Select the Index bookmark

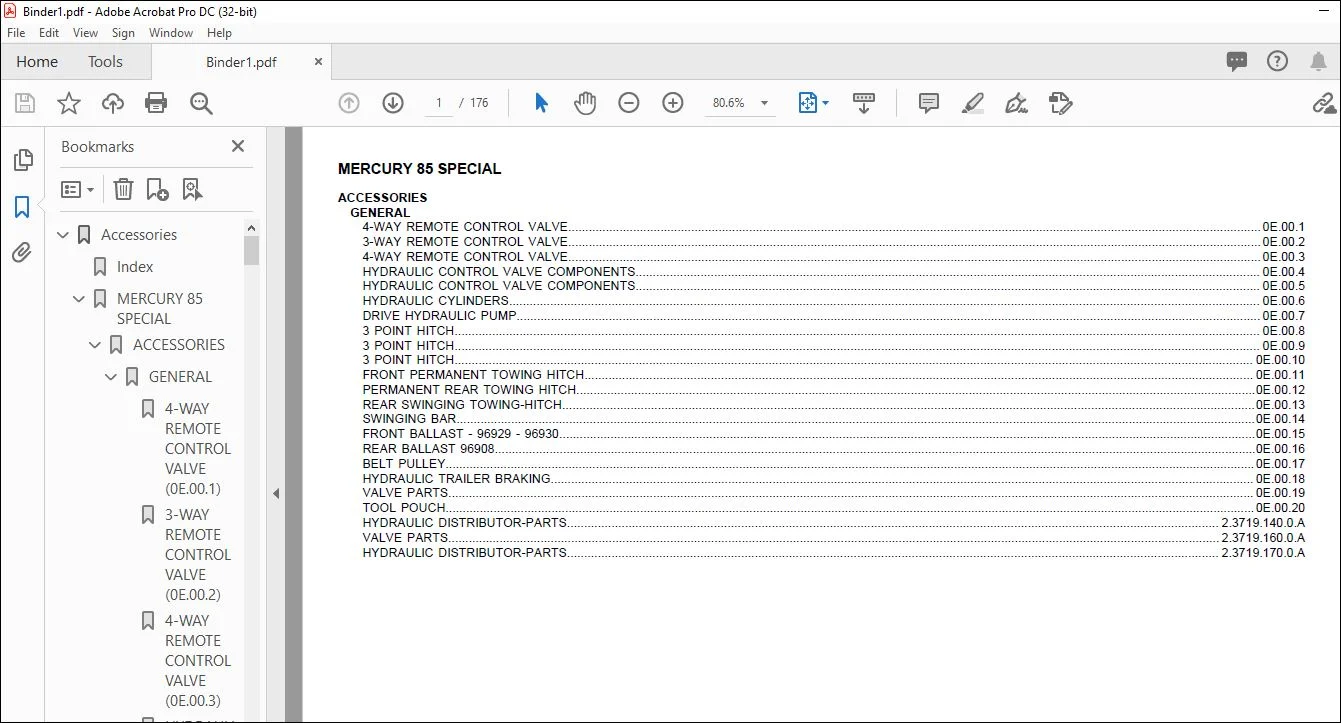click(135, 267)
